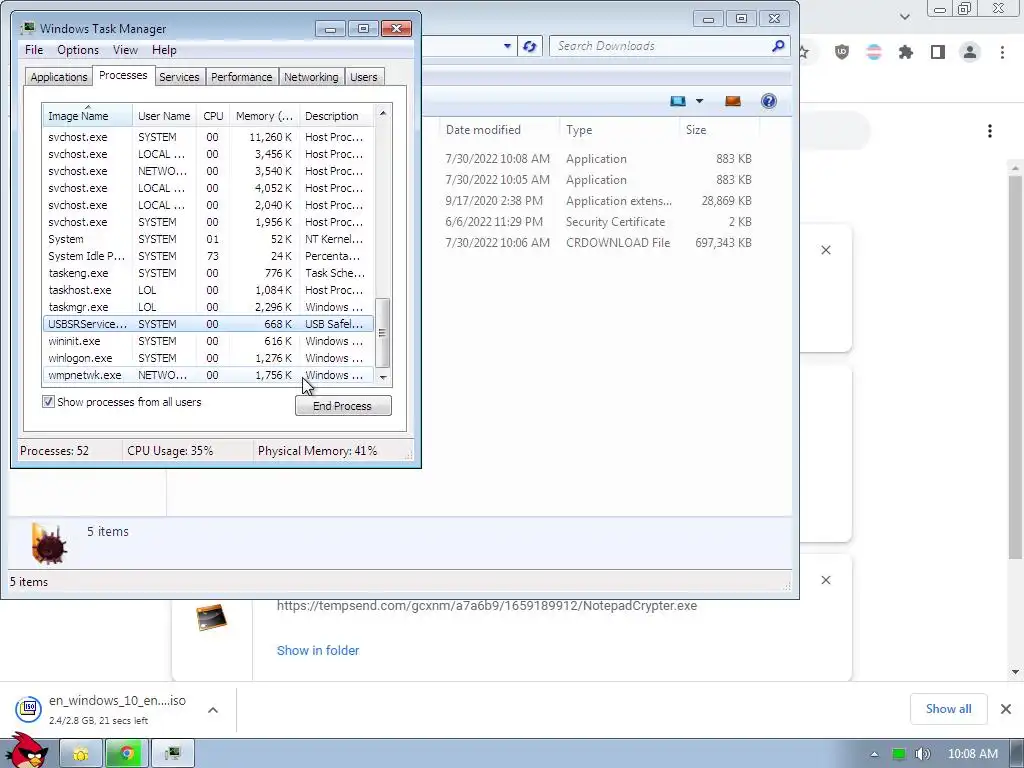
Task: Open Chrome from the taskbar
Action: point(127,754)
